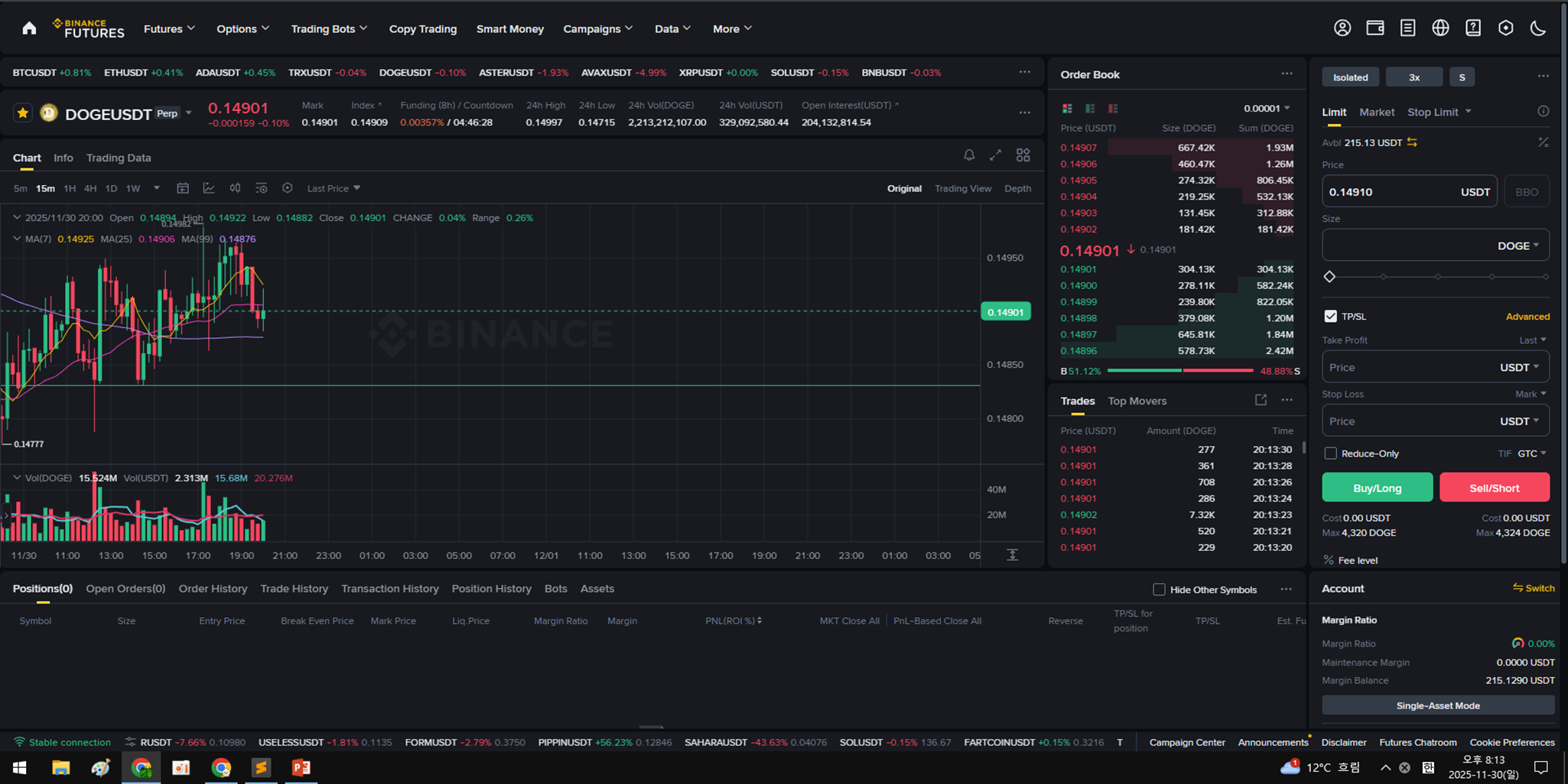Open the Trading Bots dropdown menu
The width and height of the screenshot is (1568, 784).
click(x=329, y=28)
